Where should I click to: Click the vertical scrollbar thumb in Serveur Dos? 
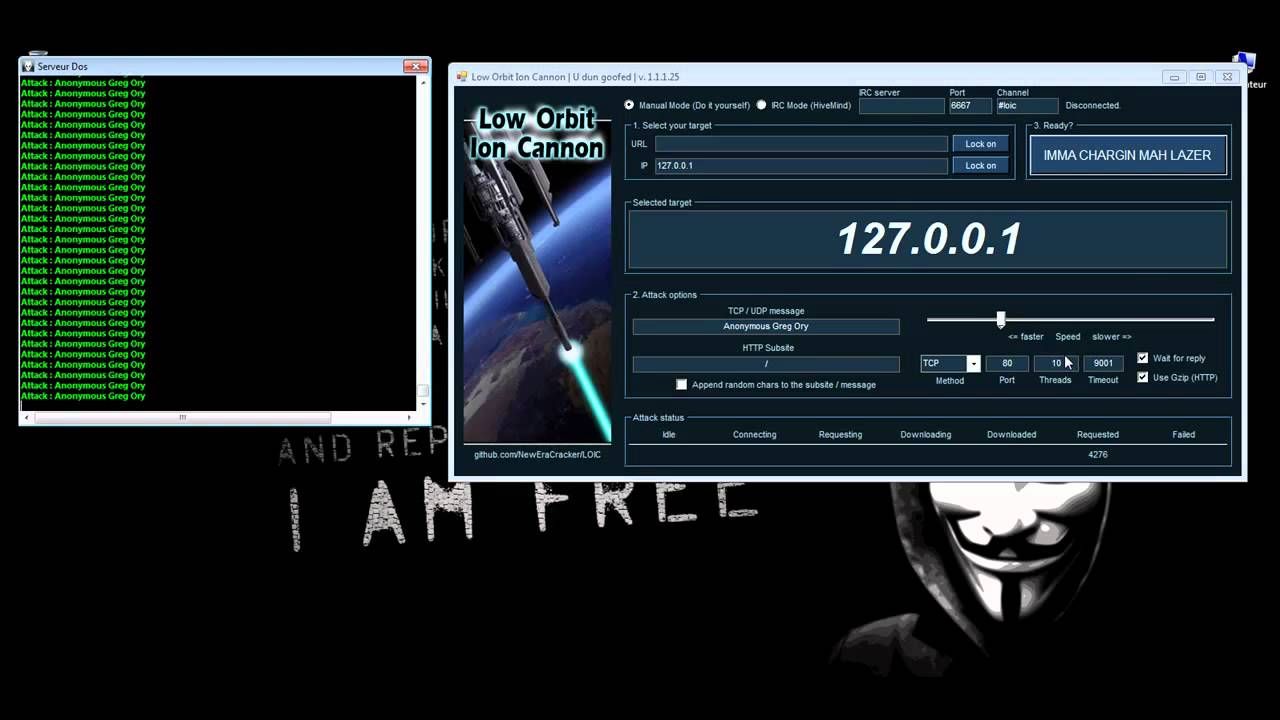[422, 391]
